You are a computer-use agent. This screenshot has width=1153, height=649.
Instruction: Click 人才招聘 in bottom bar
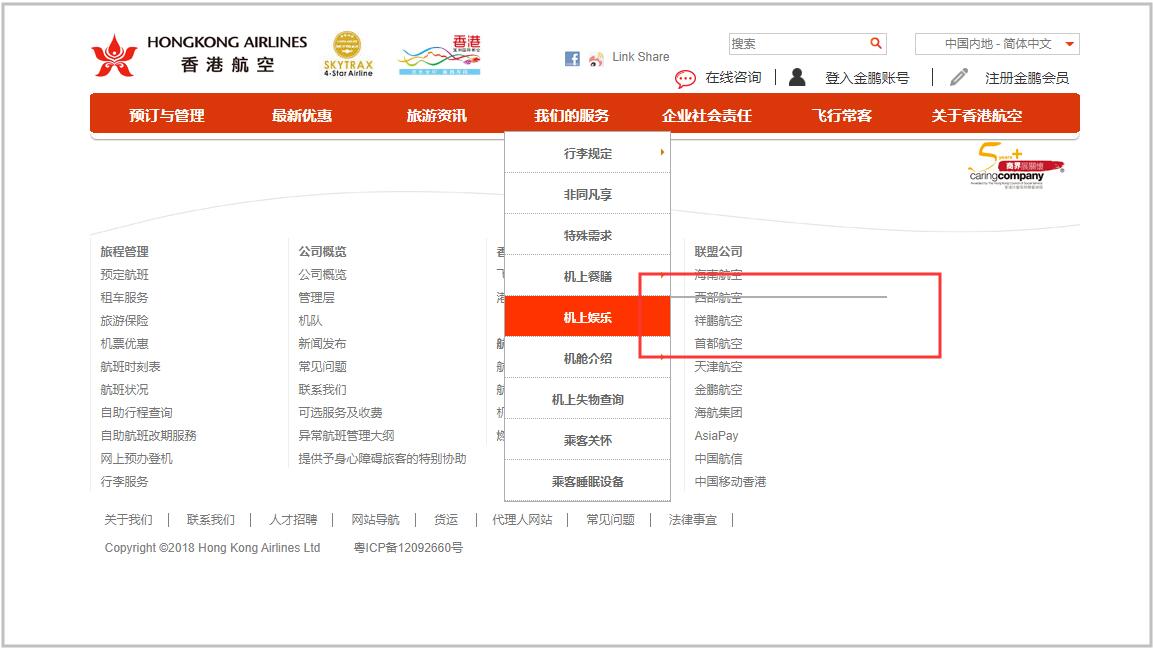[x=293, y=520]
